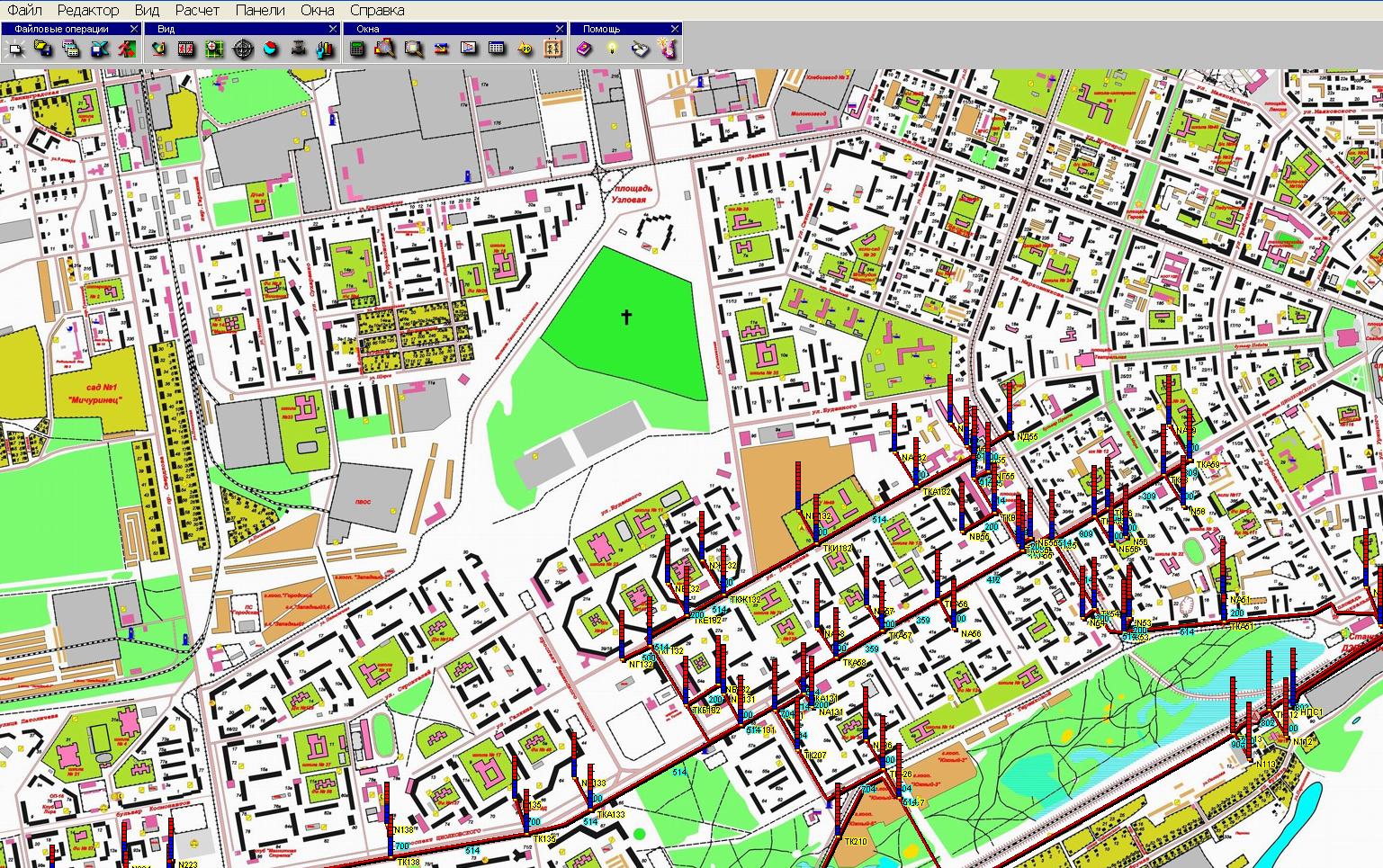Close the Вид toolbar panel
1383x868 pixels.
click(333, 29)
